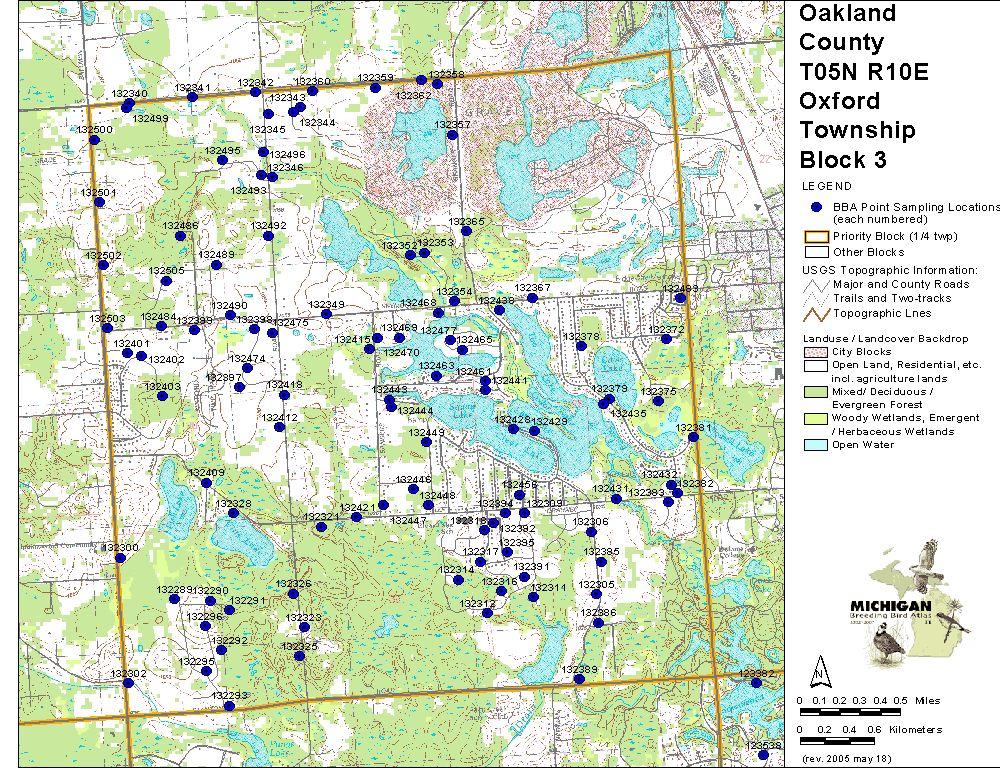The image size is (1000, 768).
Task: Click the BBA Point Sampling legend dot
Action: pos(816,207)
